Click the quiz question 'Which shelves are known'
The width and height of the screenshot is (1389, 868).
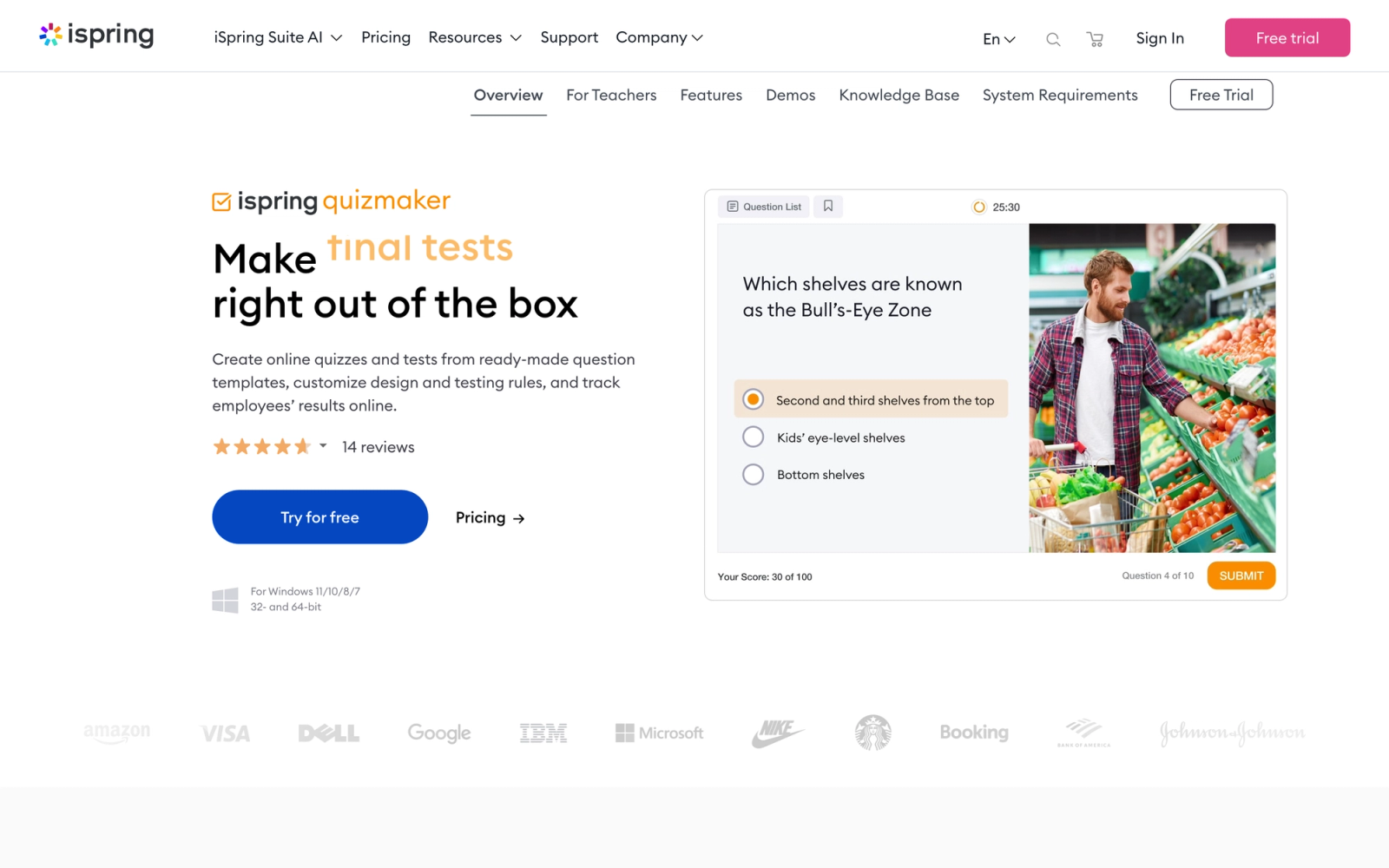click(x=852, y=297)
